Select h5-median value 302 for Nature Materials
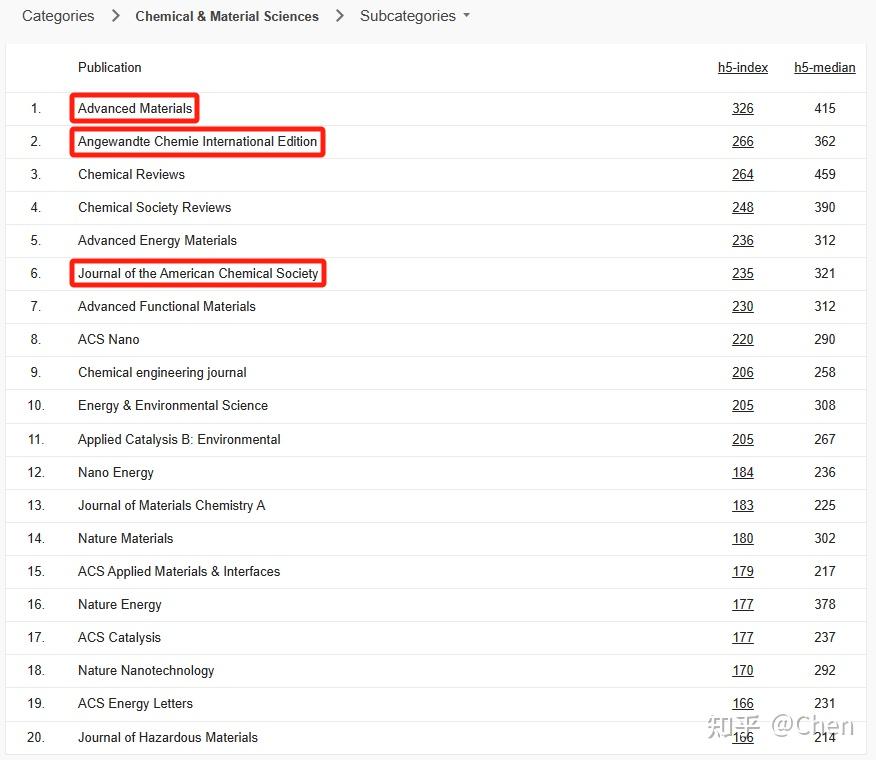Screen dimensions: 876x760 [x=825, y=538]
